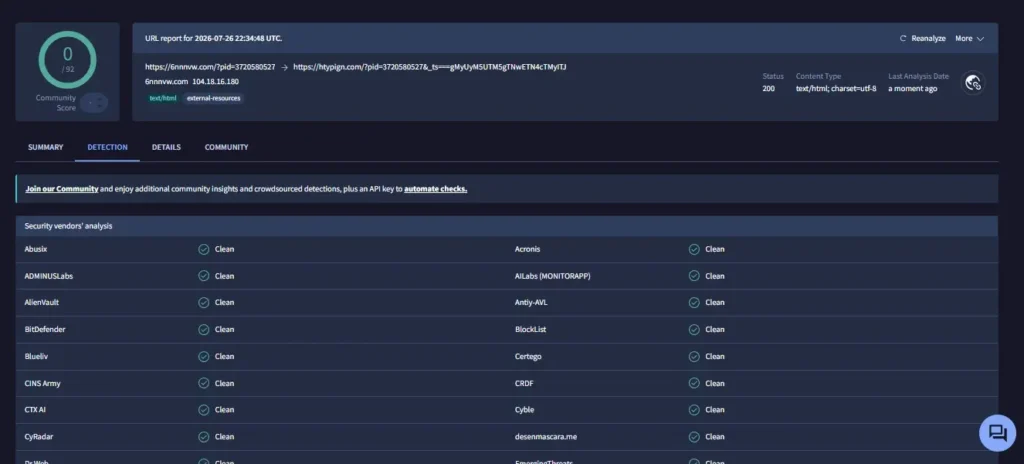Click the ADMINUSLabs vendor name
The height and width of the screenshot is (464, 1024).
pyautogui.click(x=49, y=276)
